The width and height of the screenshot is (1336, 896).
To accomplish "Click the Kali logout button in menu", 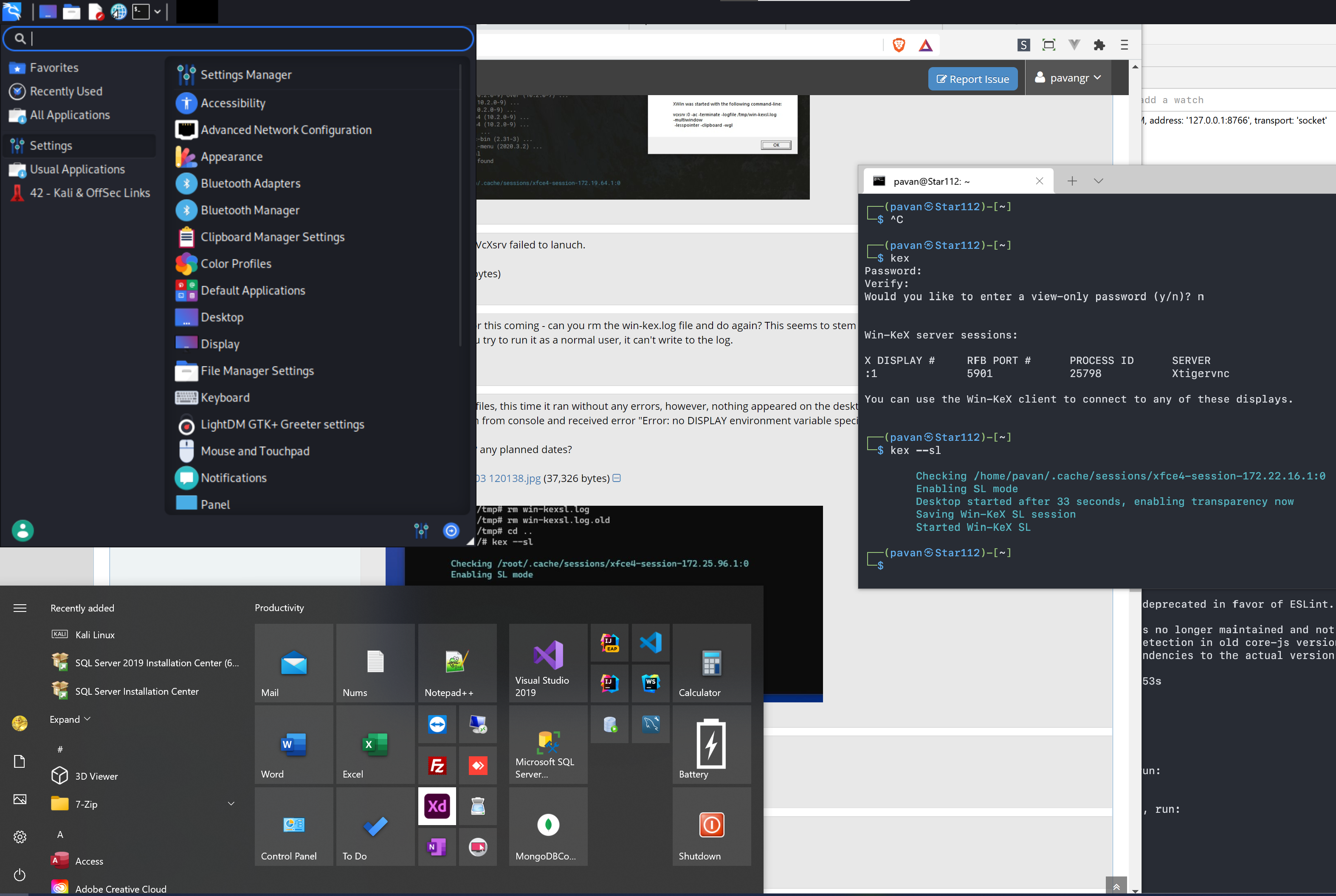I will [451, 531].
